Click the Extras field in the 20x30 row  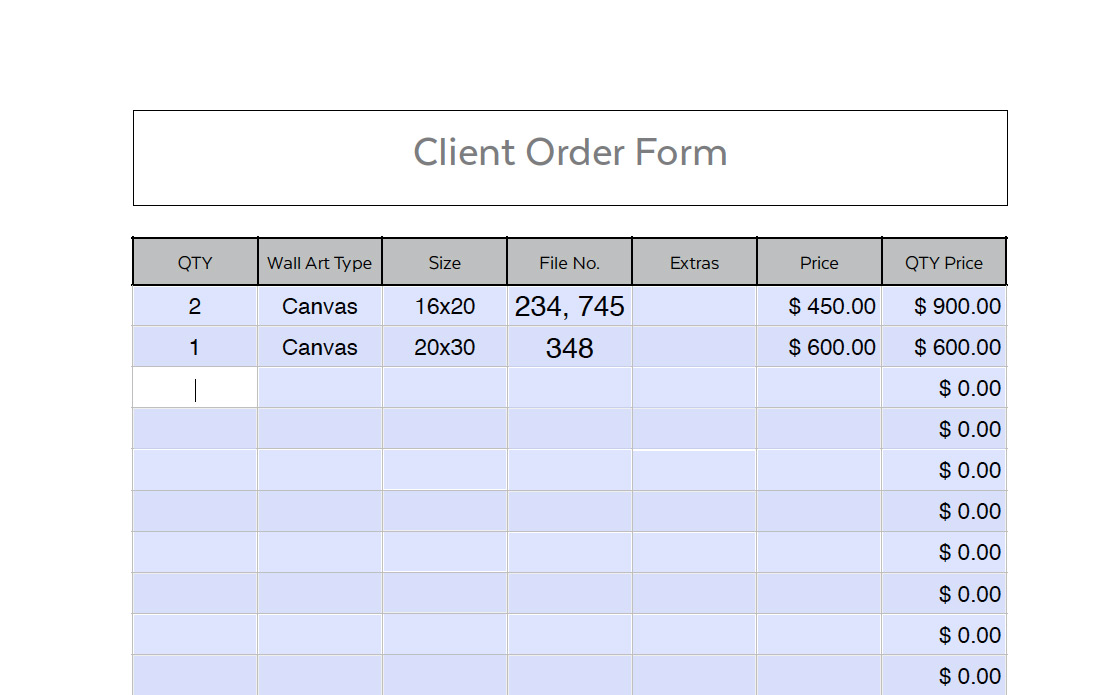pyautogui.click(x=694, y=347)
